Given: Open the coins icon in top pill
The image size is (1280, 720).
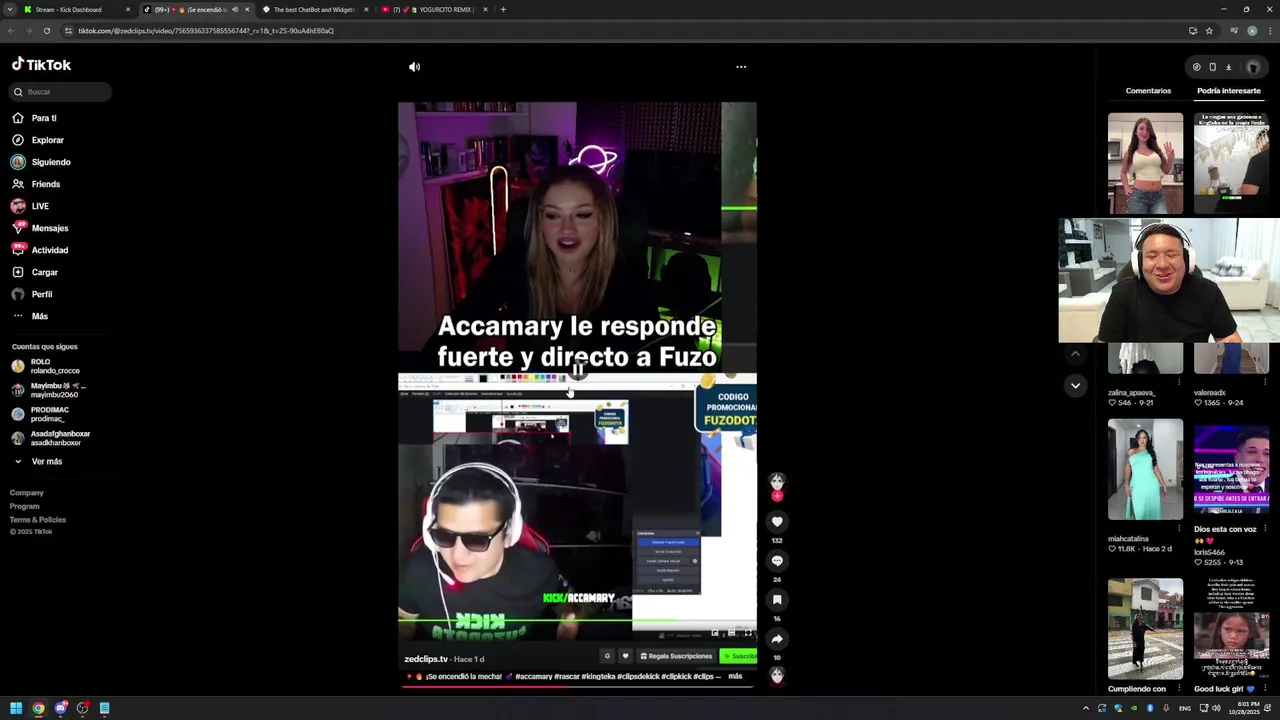Looking at the screenshot, I should click(1196, 67).
